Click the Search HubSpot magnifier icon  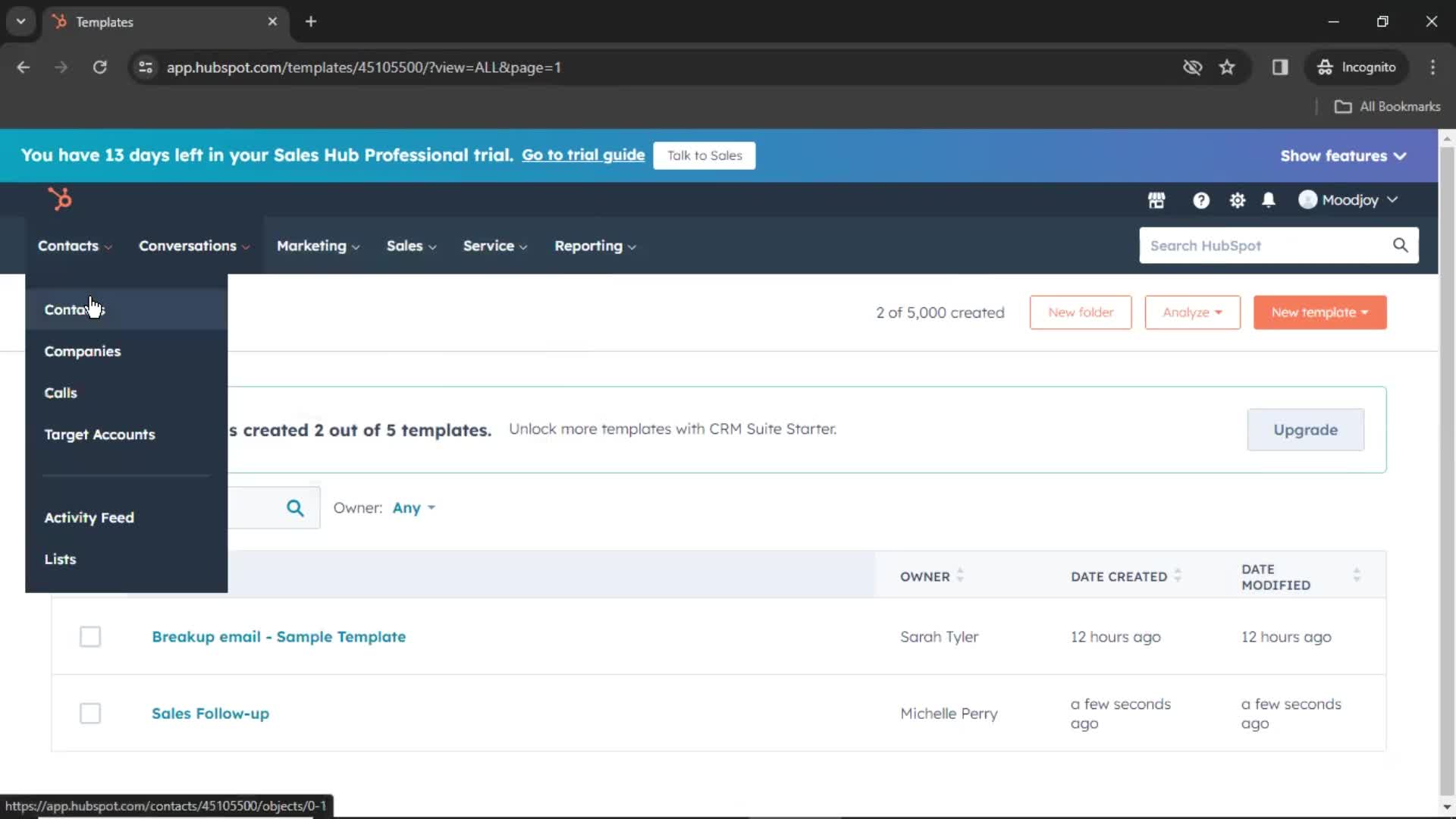[1401, 245]
